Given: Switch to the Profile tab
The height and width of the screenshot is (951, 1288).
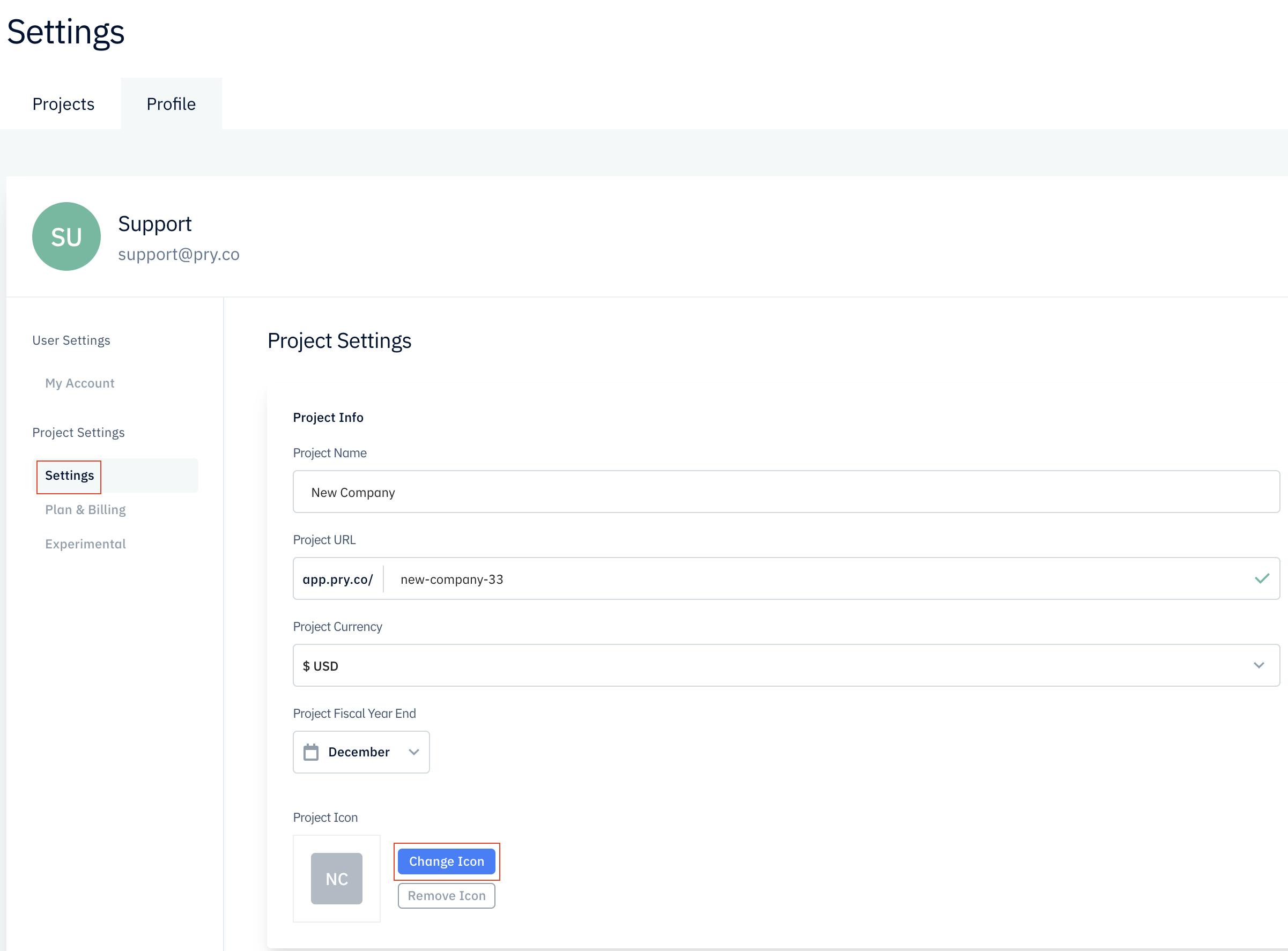Looking at the screenshot, I should (x=171, y=103).
